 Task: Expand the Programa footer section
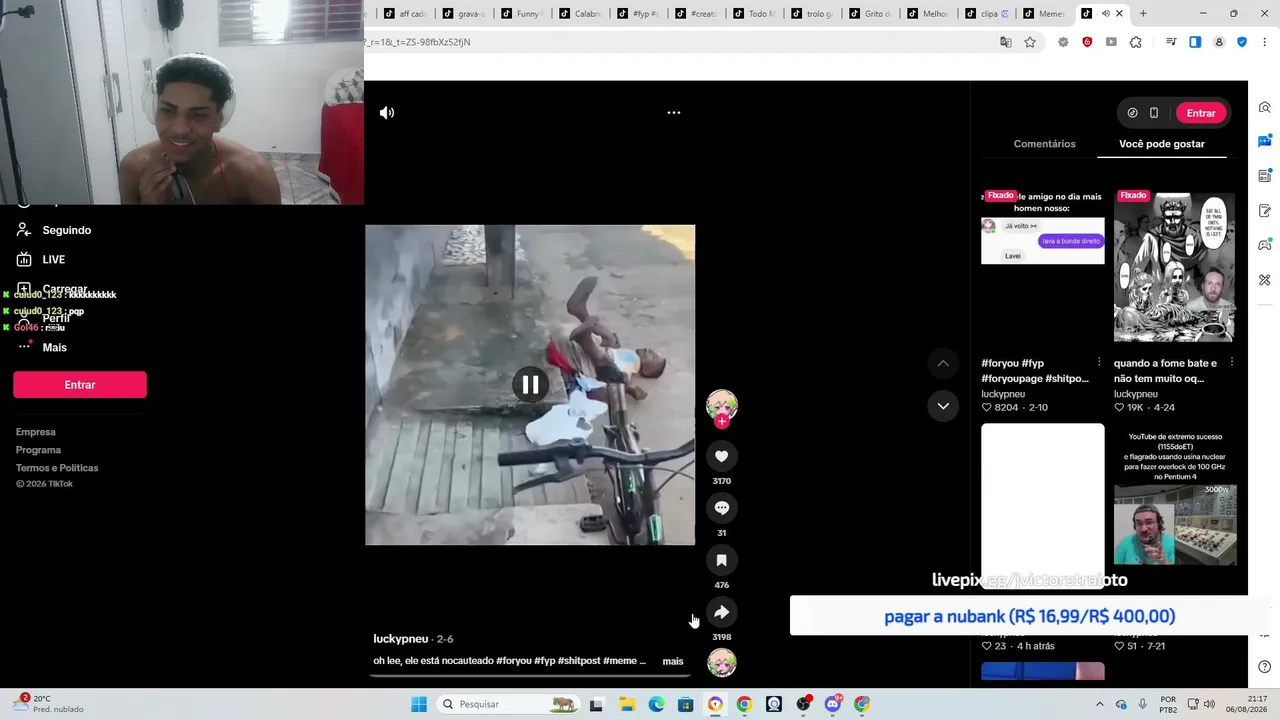click(38, 450)
